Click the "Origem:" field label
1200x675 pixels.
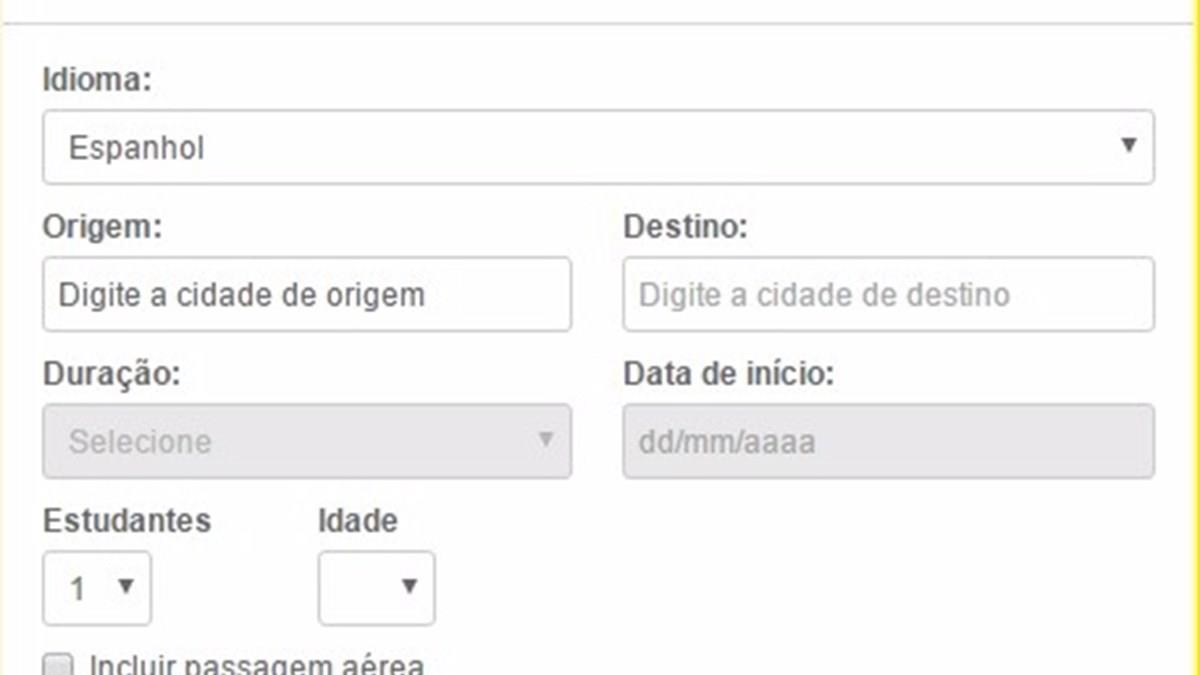pyautogui.click(x=102, y=227)
